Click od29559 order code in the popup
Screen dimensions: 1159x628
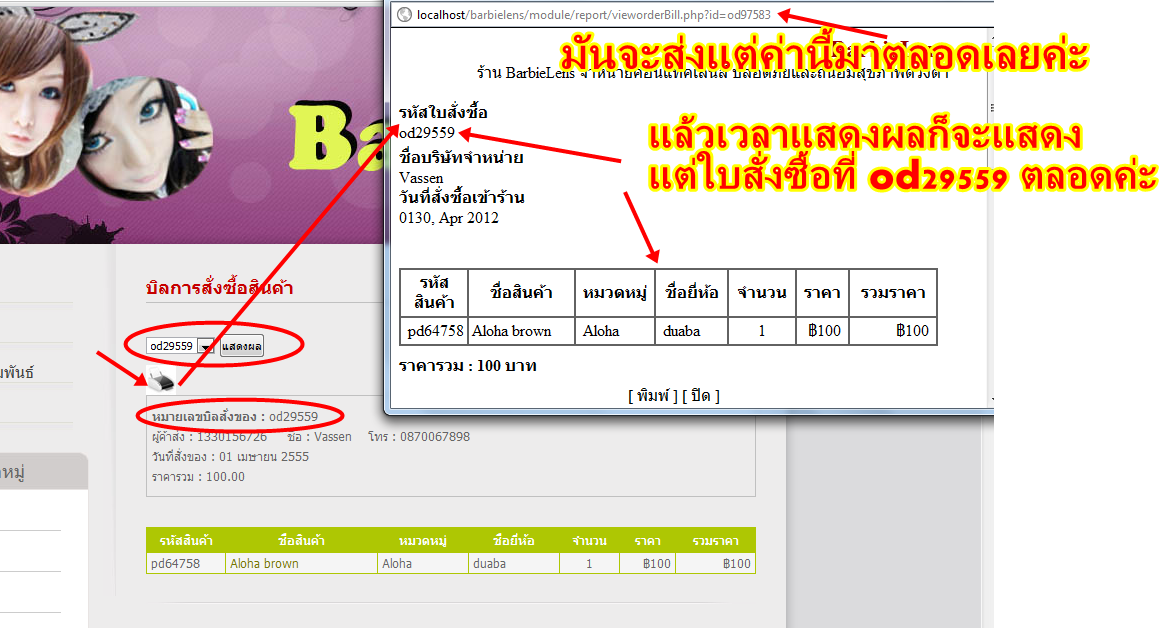pyautogui.click(x=426, y=133)
